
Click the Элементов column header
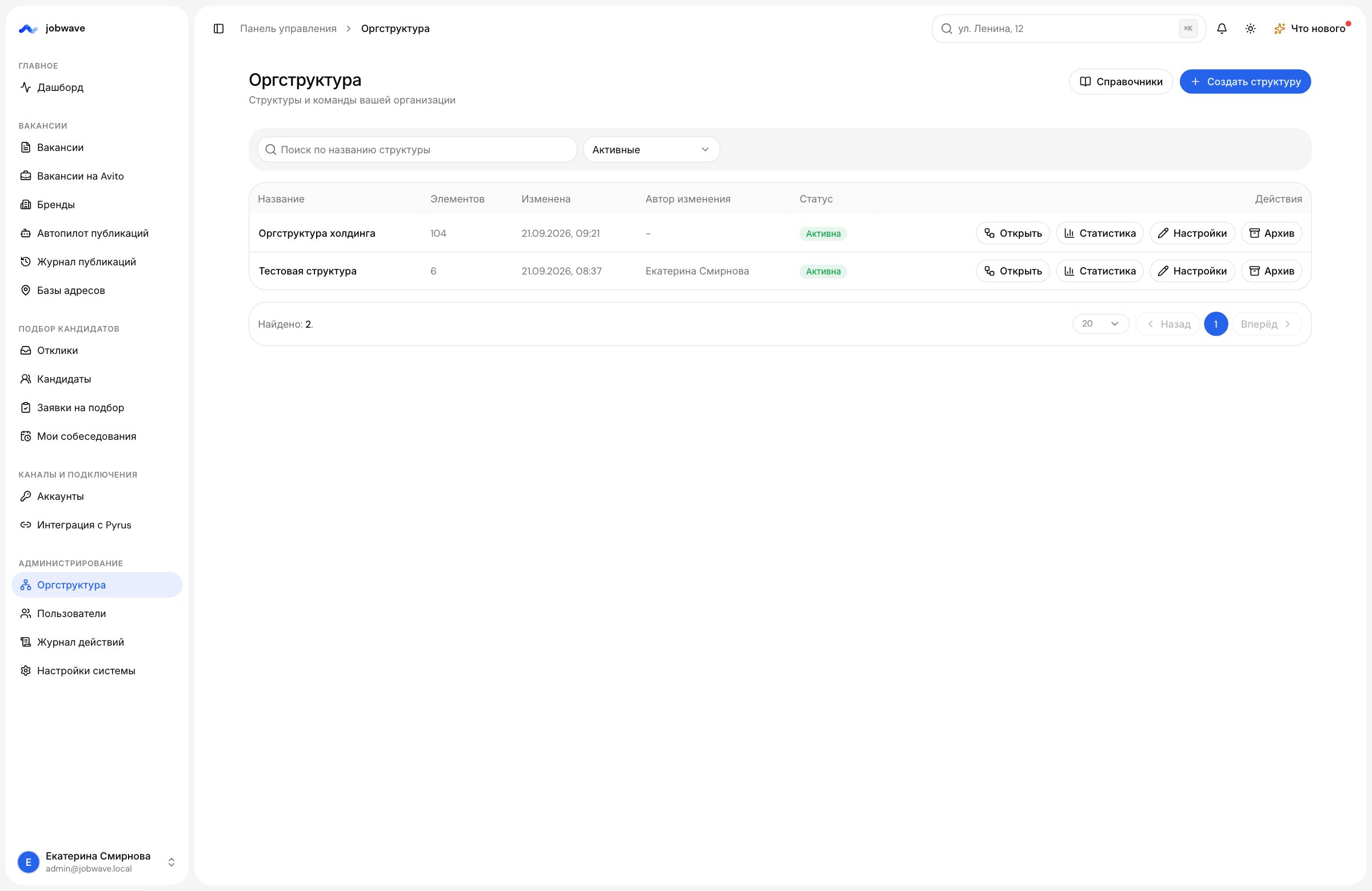[x=457, y=199]
